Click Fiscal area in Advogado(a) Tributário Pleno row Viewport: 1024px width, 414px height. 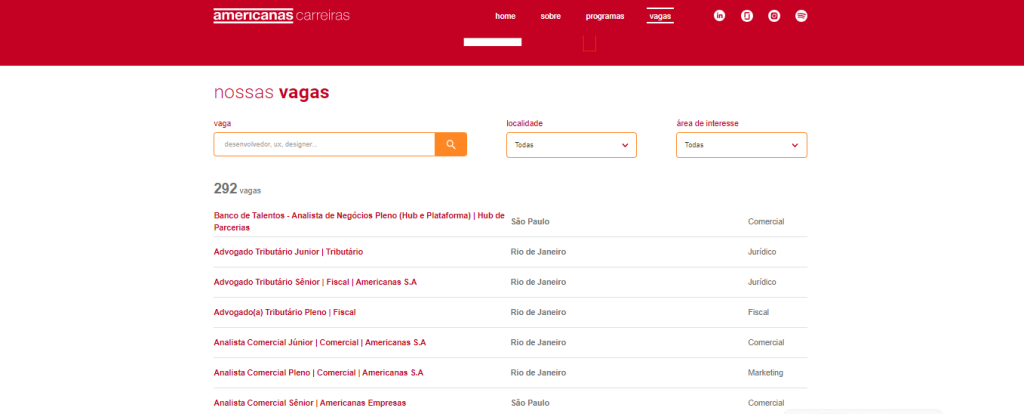[758, 312]
